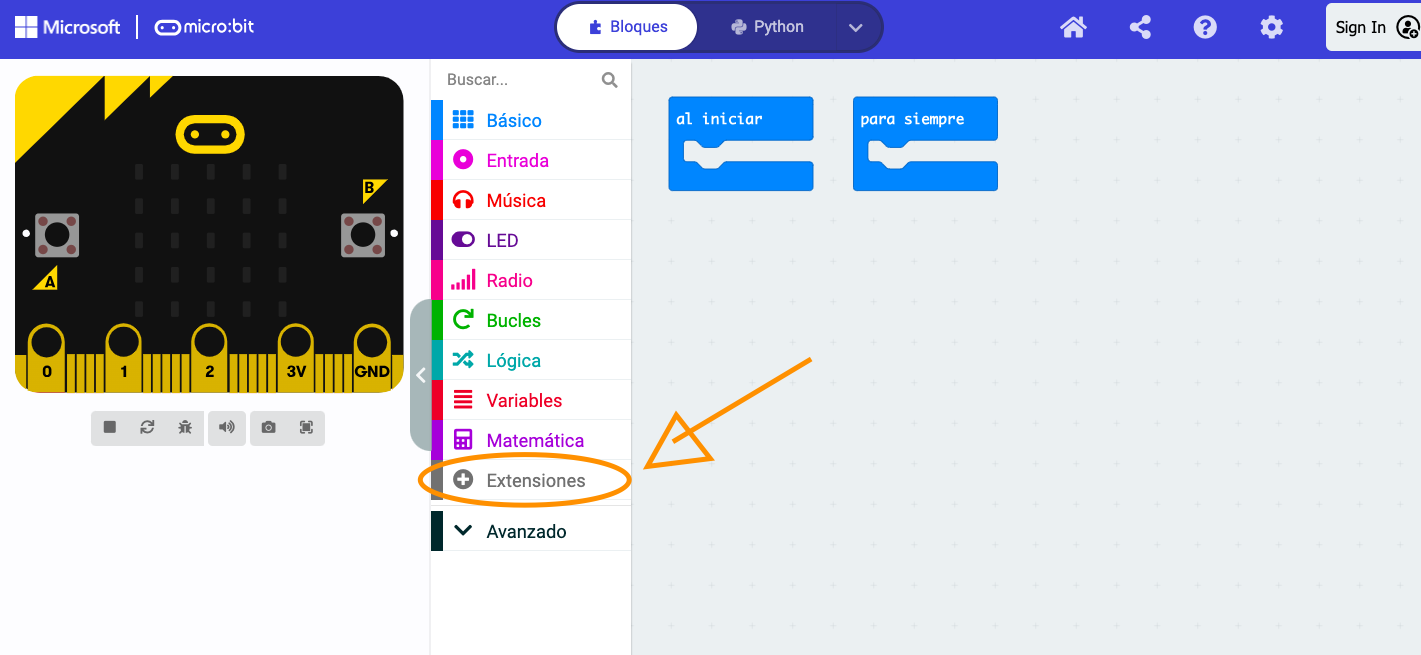The height and width of the screenshot is (655, 1421).
Task: Switch to the Bloques editor tab
Action: 627,27
